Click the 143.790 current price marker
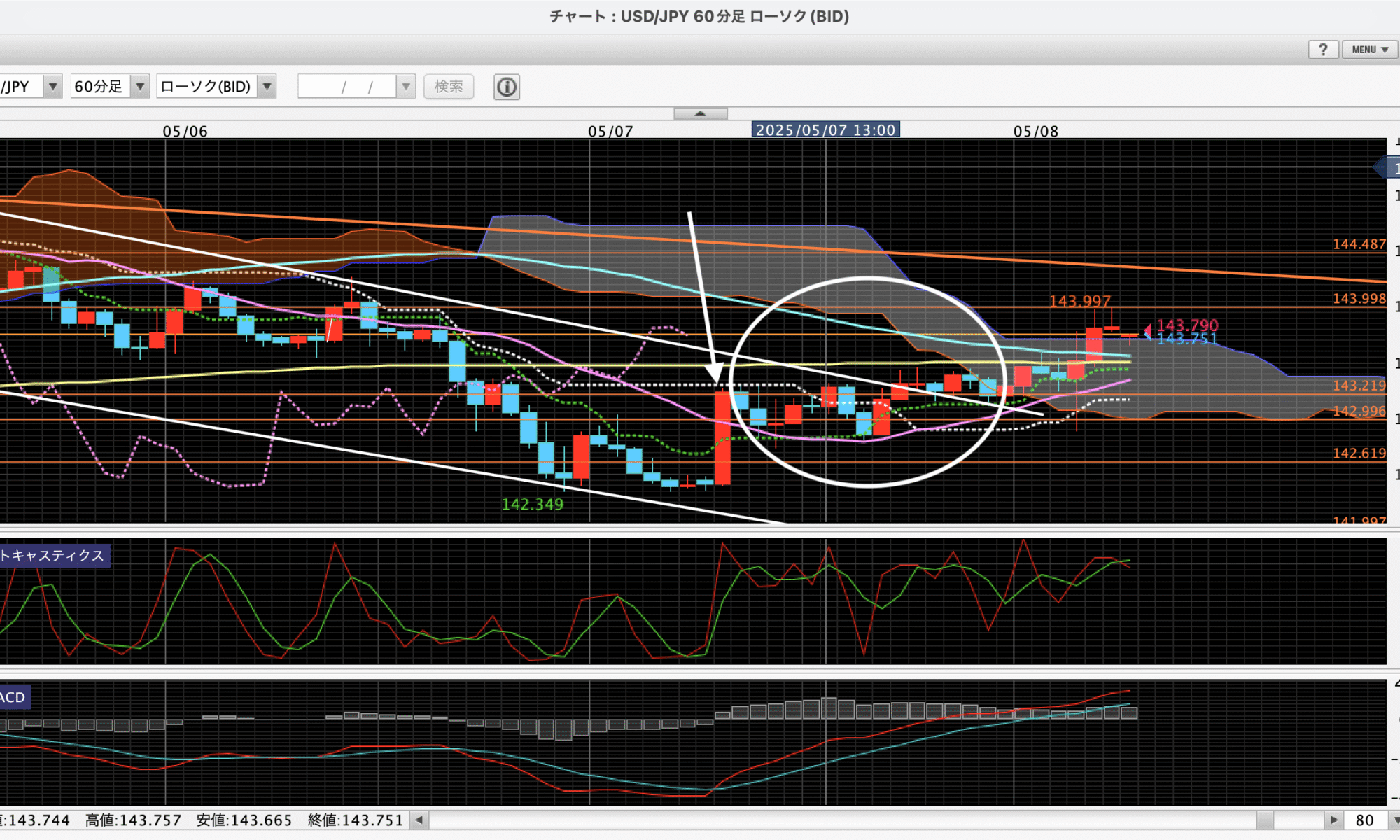 [1186, 325]
